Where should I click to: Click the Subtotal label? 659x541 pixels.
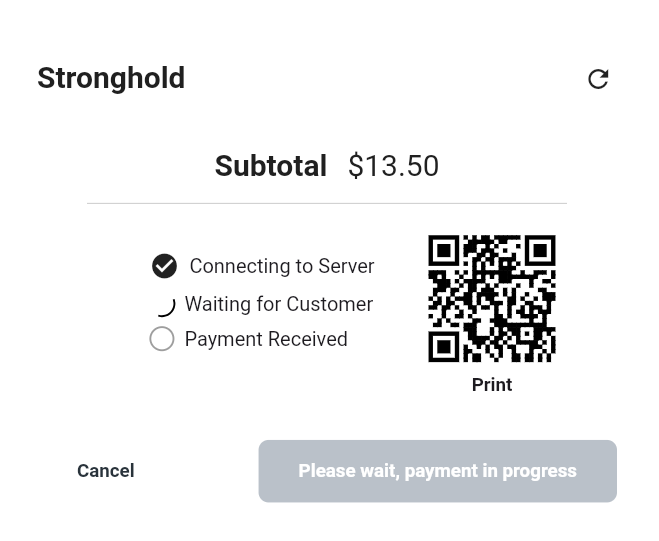[x=270, y=166]
